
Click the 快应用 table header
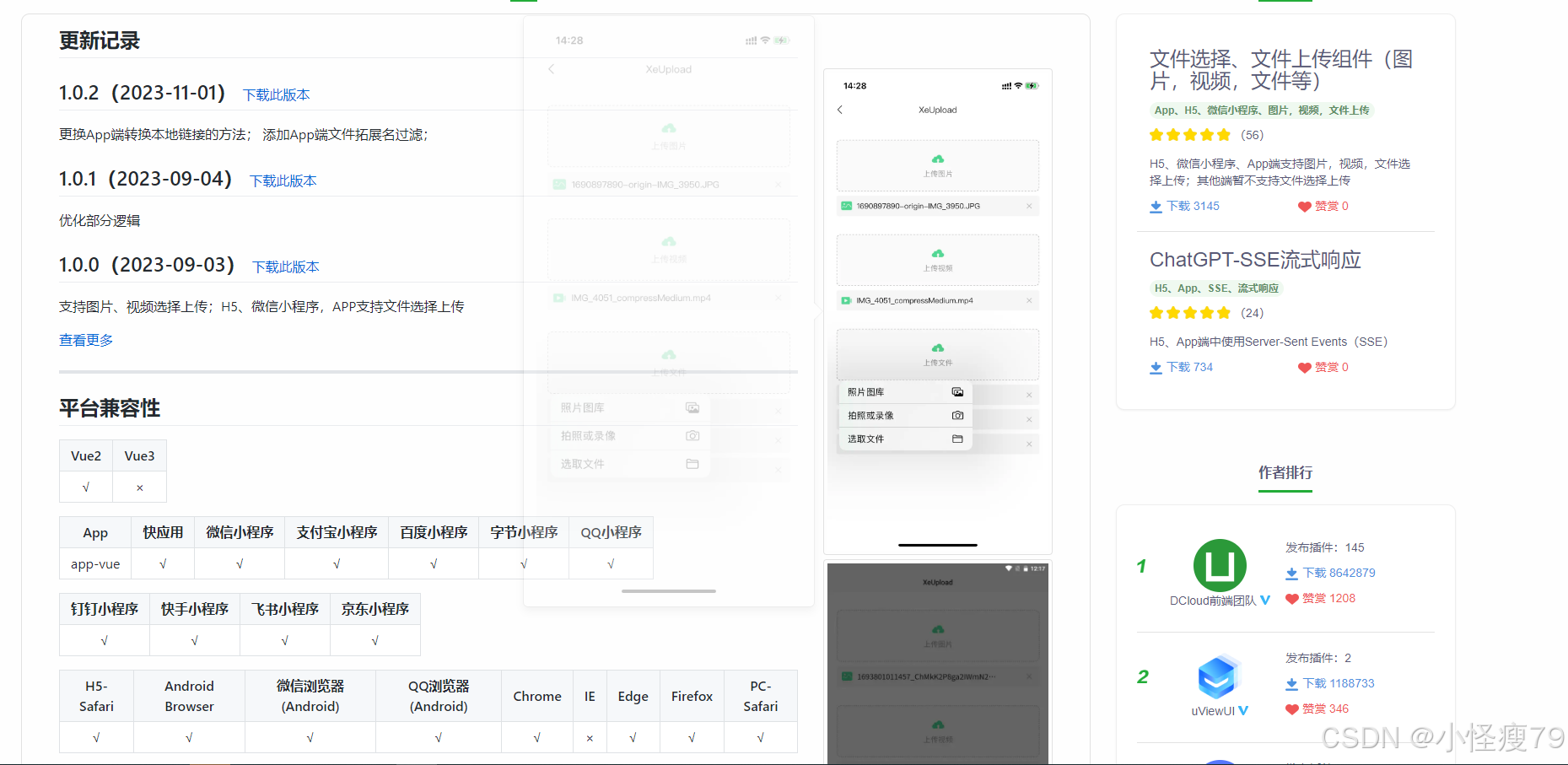163,532
